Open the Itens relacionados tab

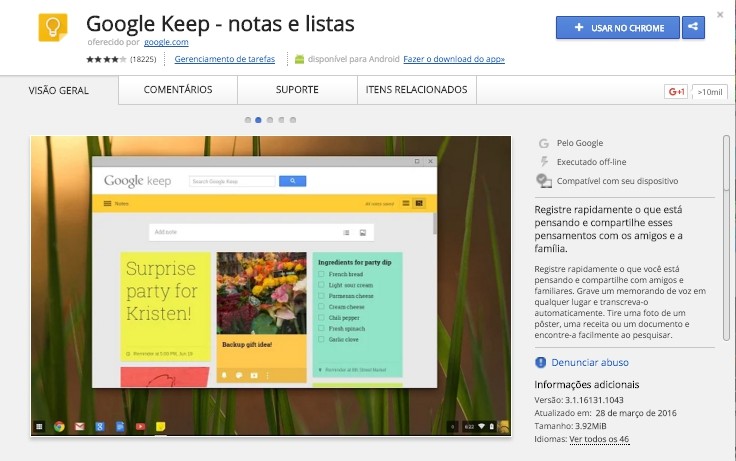coord(414,90)
